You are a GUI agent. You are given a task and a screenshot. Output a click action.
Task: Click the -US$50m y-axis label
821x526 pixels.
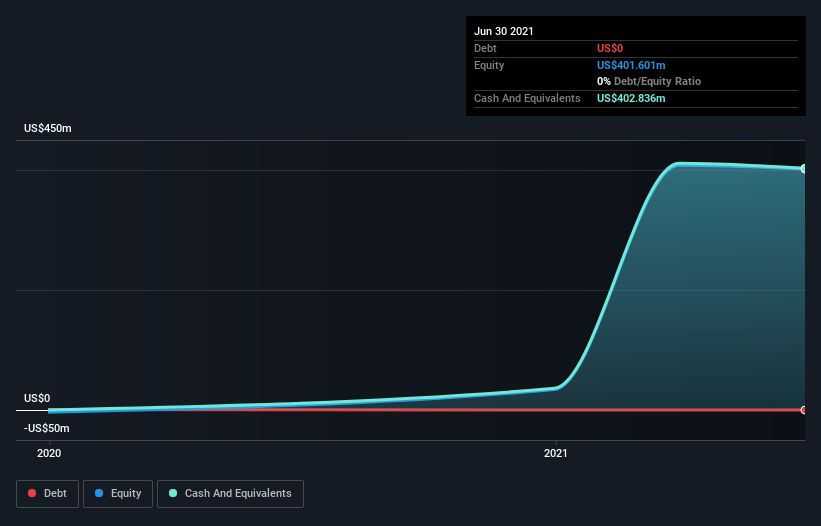(x=47, y=428)
